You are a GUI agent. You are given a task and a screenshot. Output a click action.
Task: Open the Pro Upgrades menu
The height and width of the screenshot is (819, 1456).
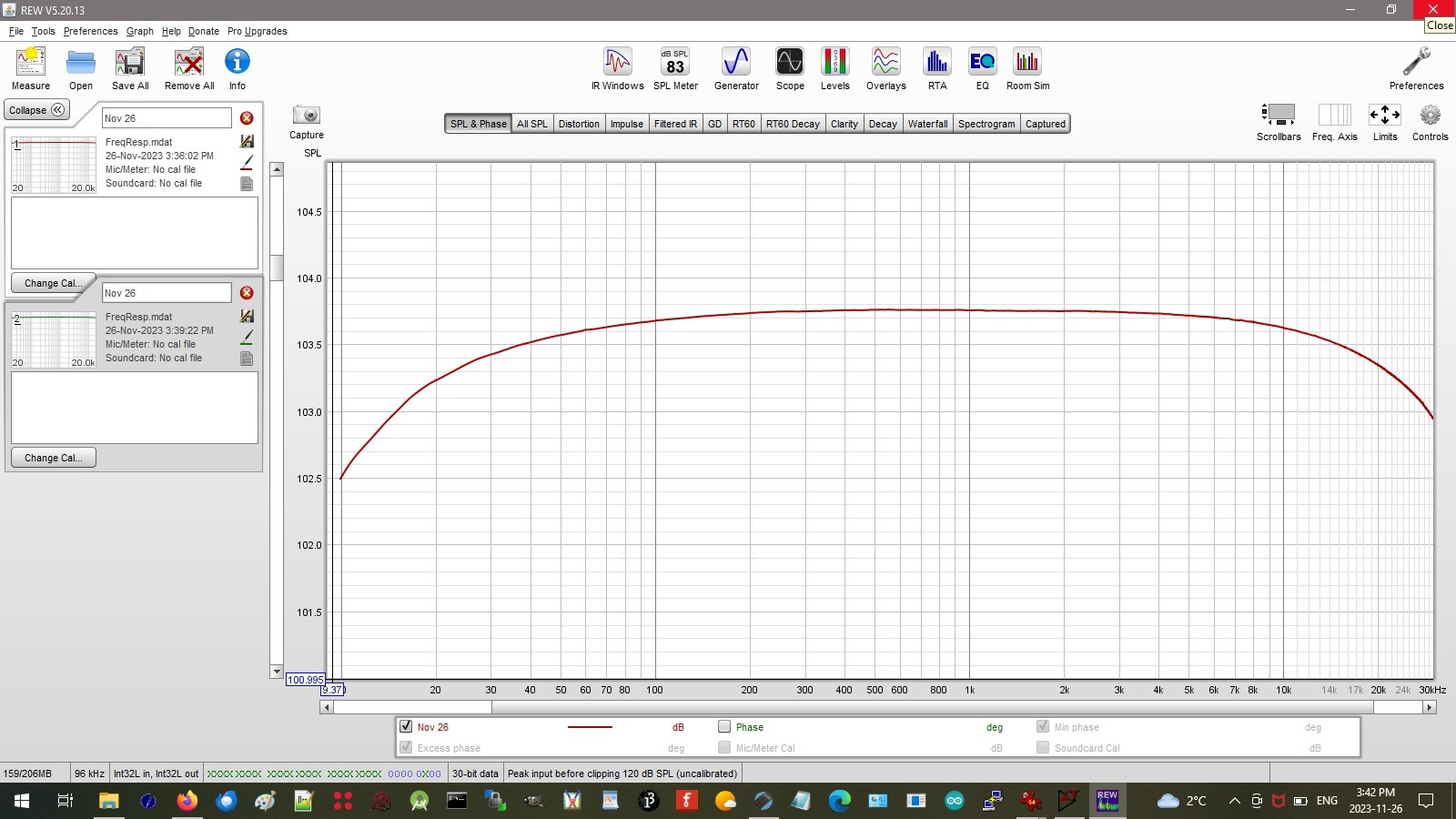pos(258,31)
